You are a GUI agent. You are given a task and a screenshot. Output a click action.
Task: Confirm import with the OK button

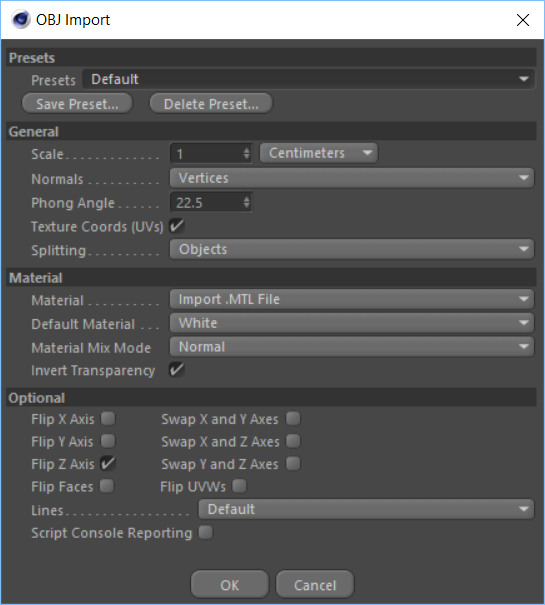coord(230,585)
